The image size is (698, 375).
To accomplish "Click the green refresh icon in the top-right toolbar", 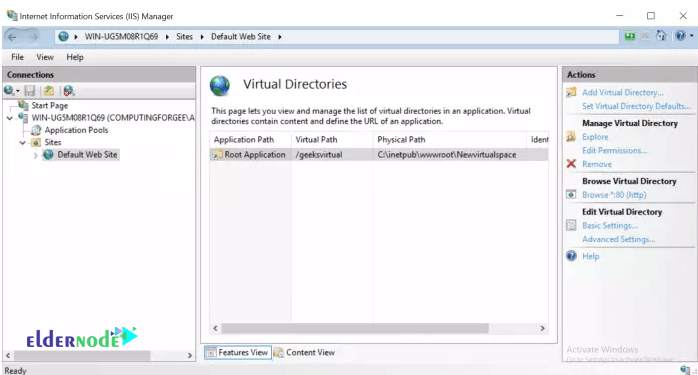I will click(629, 36).
